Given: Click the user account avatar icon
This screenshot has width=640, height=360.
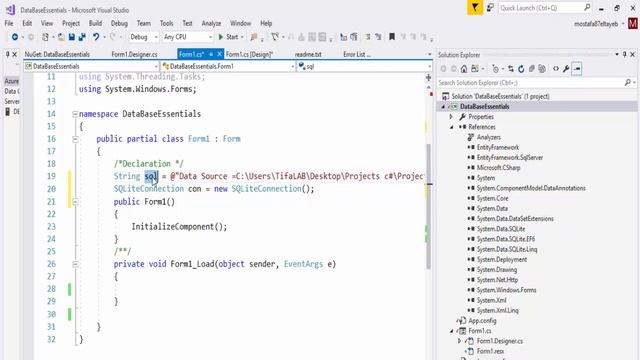Looking at the screenshot, I should (633, 24).
